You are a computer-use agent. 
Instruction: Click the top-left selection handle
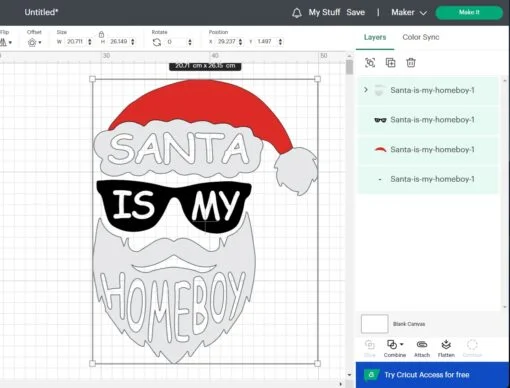(93, 79)
